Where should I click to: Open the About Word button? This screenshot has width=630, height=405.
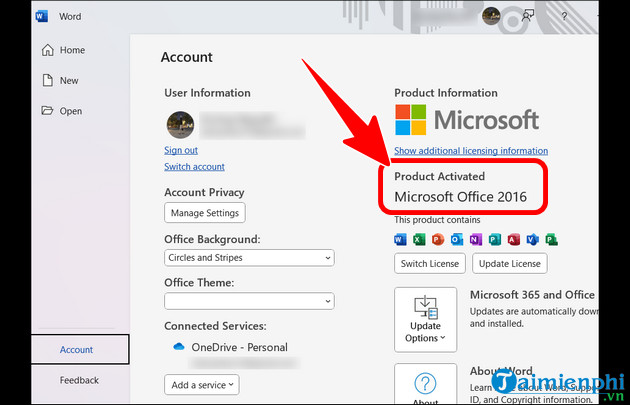click(425, 384)
